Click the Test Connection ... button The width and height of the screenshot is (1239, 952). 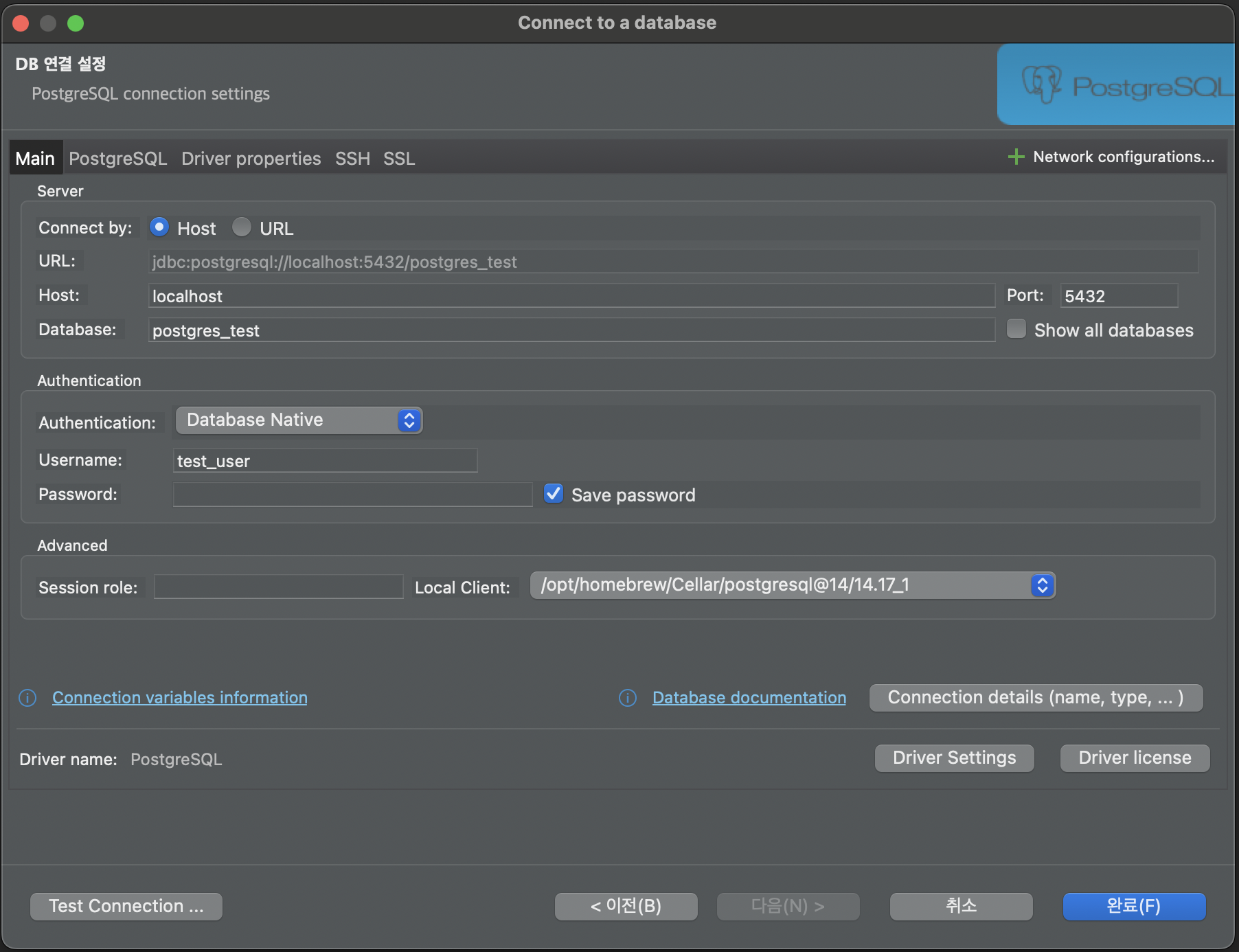(126, 907)
